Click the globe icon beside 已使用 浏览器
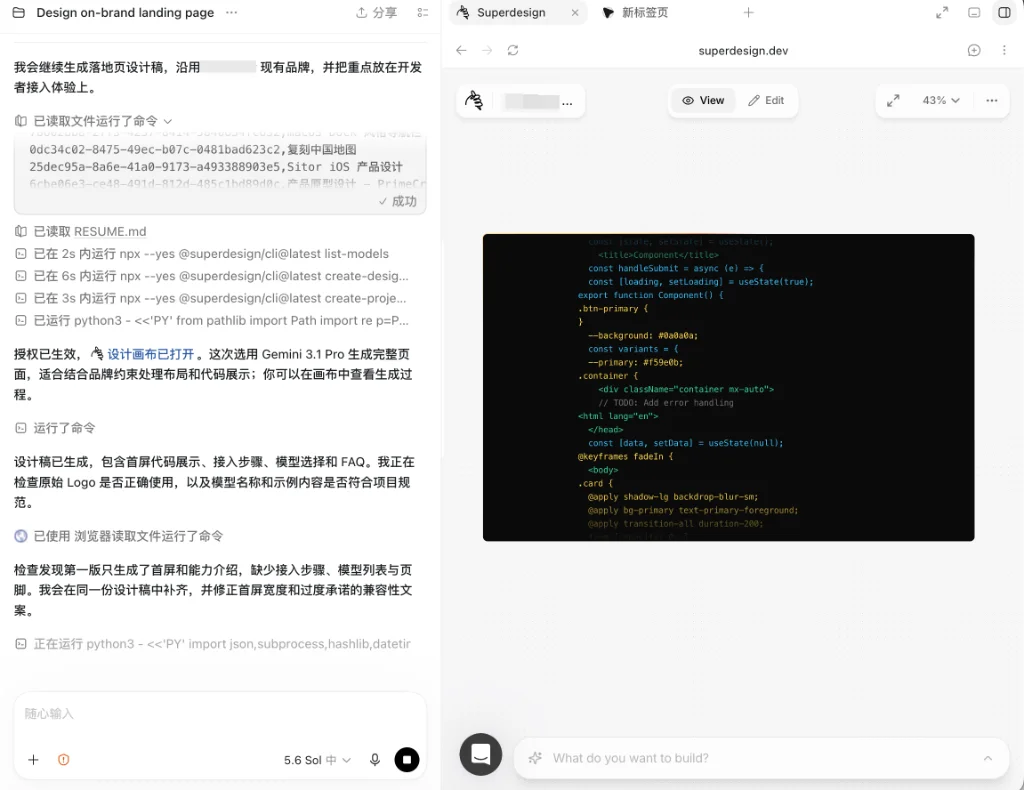 [x=21, y=536]
